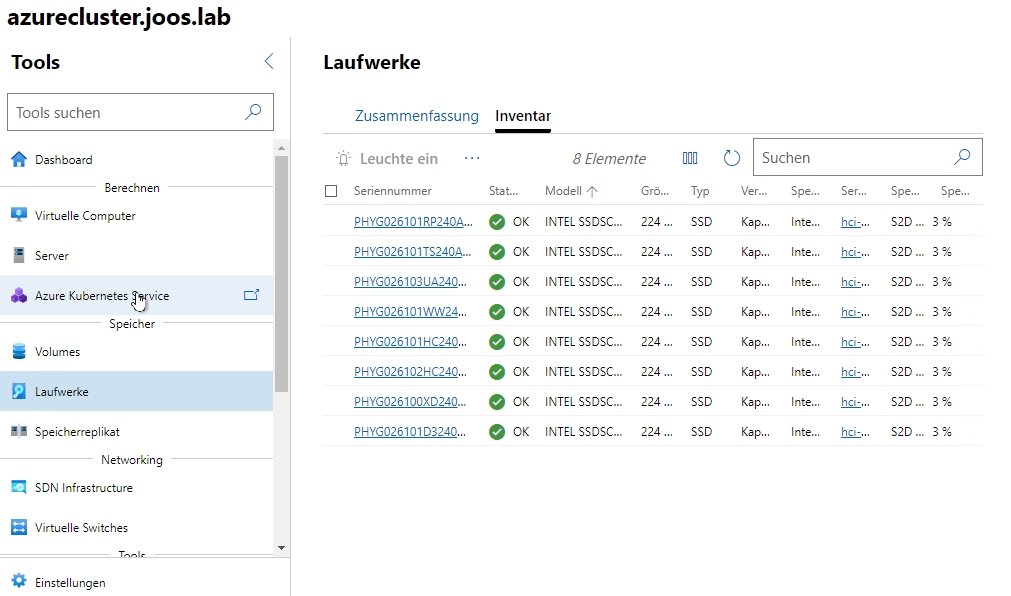
Task: Open the column selector next to 8 Elemente
Action: point(691,157)
